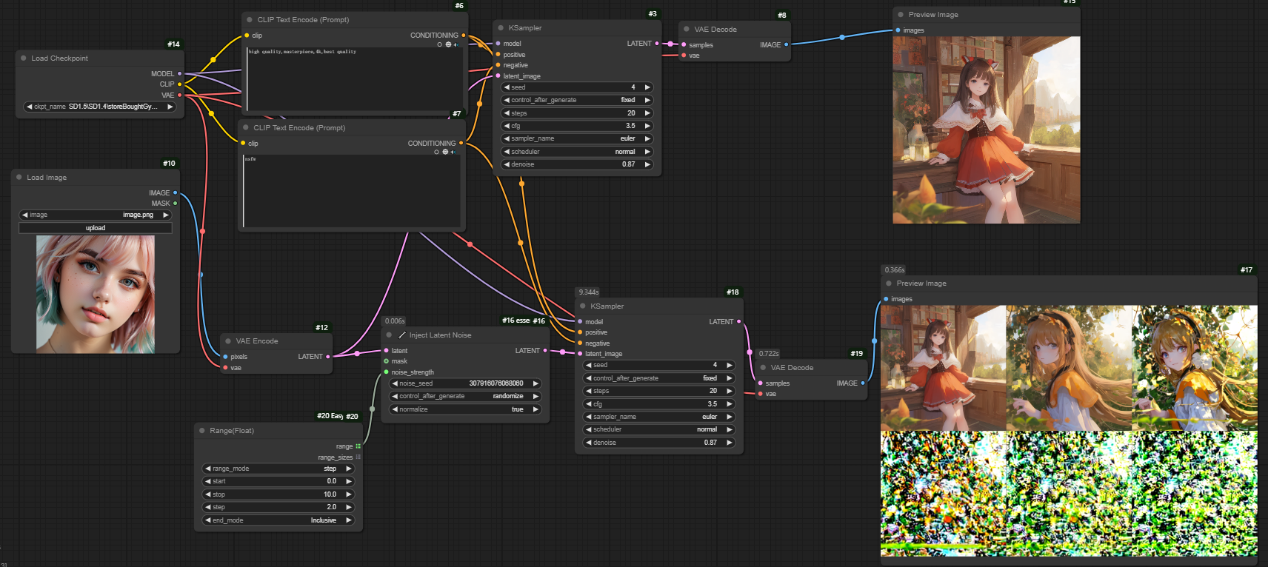The width and height of the screenshot is (1268, 567).
Task: Click the VAE Decode #8 collapse dot
Action: [x=686, y=29]
